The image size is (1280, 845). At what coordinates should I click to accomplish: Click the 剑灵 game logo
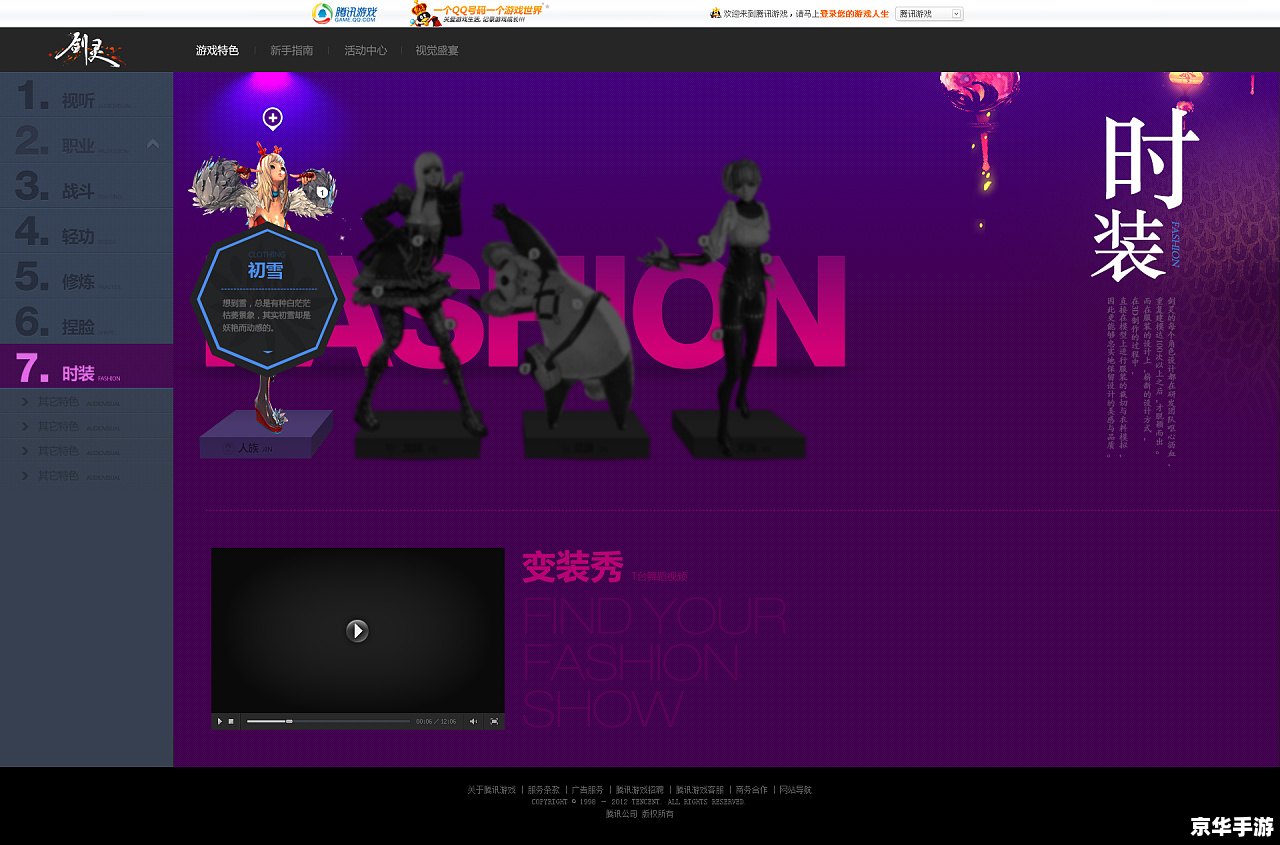coord(88,50)
